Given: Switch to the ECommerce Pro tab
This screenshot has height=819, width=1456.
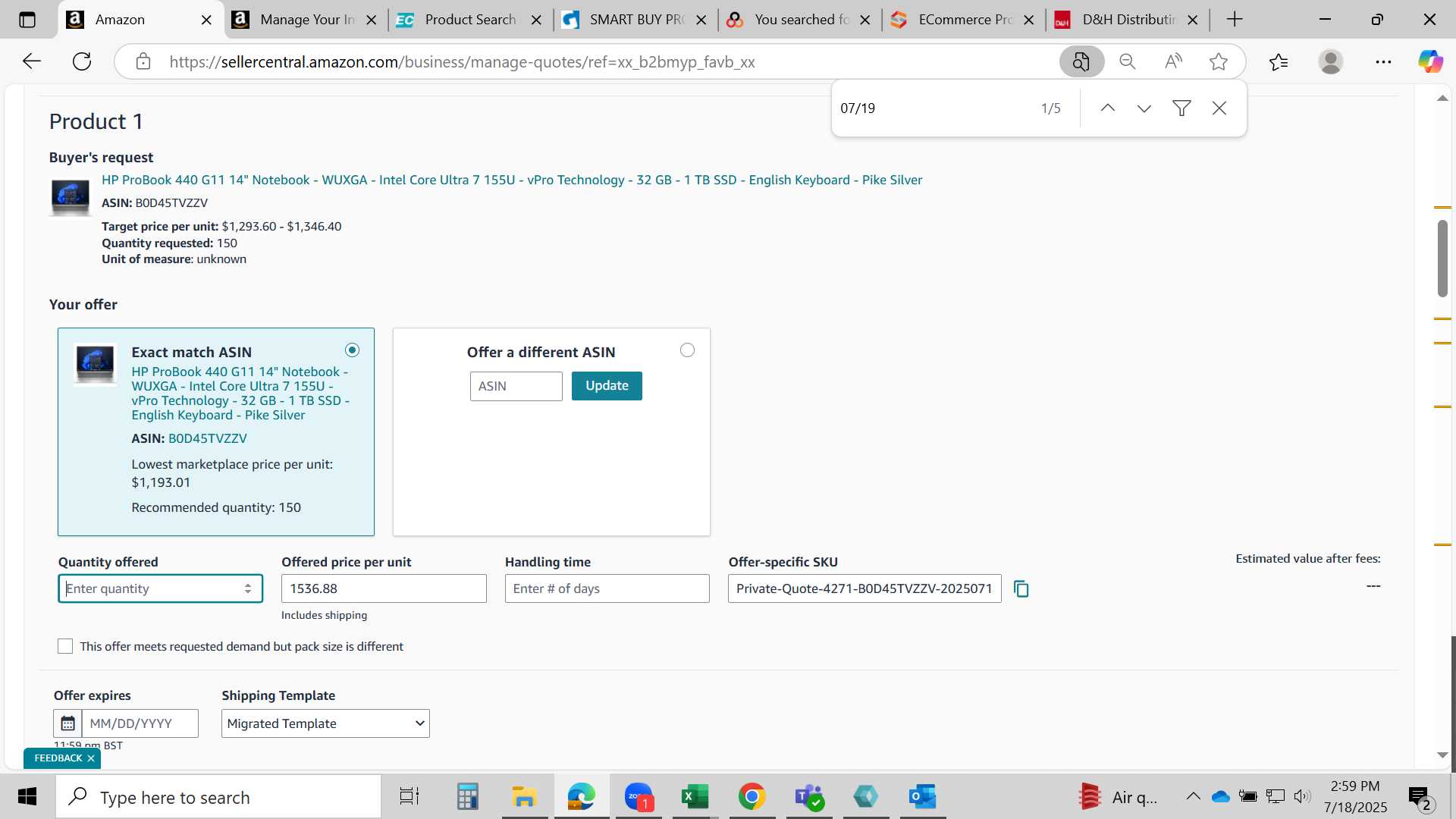Looking at the screenshot, I should click(x=963, y=20).
